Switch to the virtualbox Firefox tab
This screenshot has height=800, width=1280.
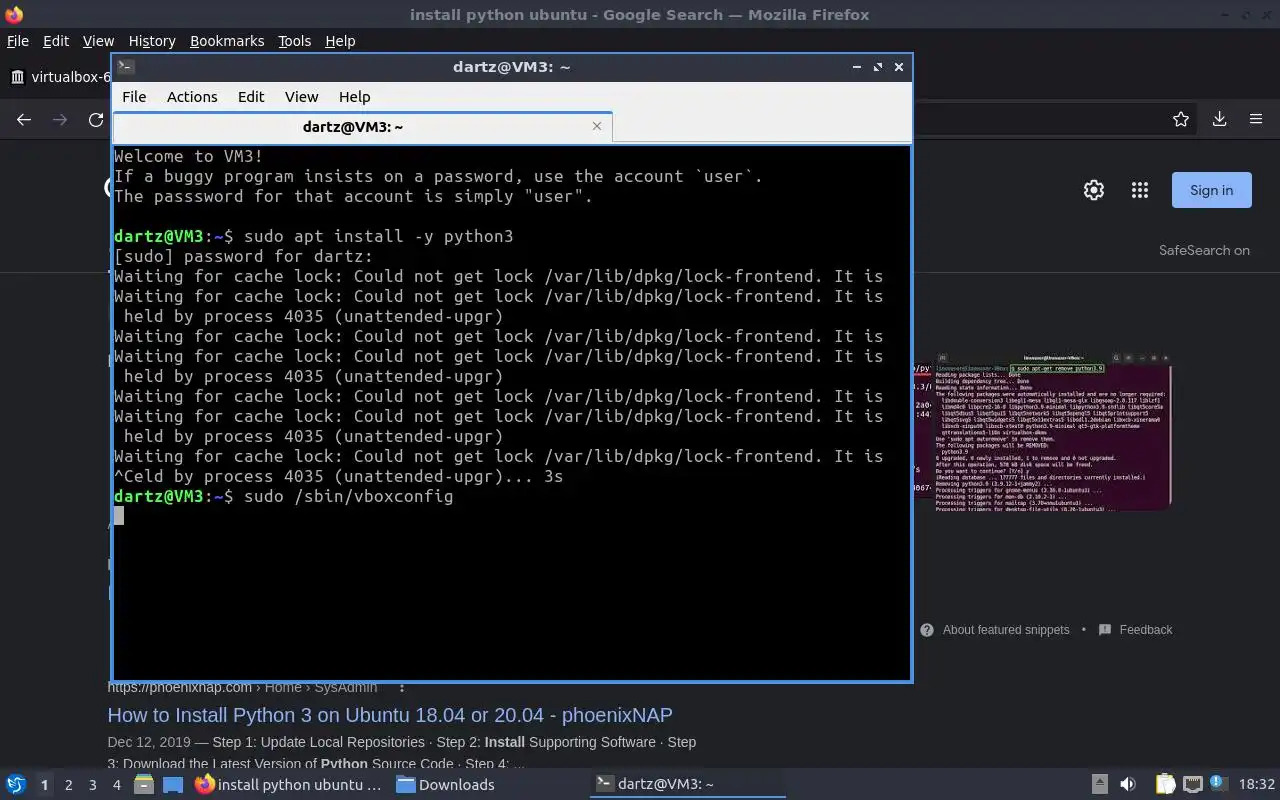tap(60, 77)
